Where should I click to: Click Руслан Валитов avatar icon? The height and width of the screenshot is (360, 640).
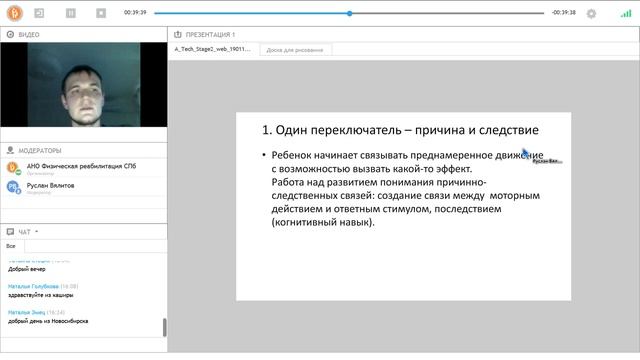(13, 187)
